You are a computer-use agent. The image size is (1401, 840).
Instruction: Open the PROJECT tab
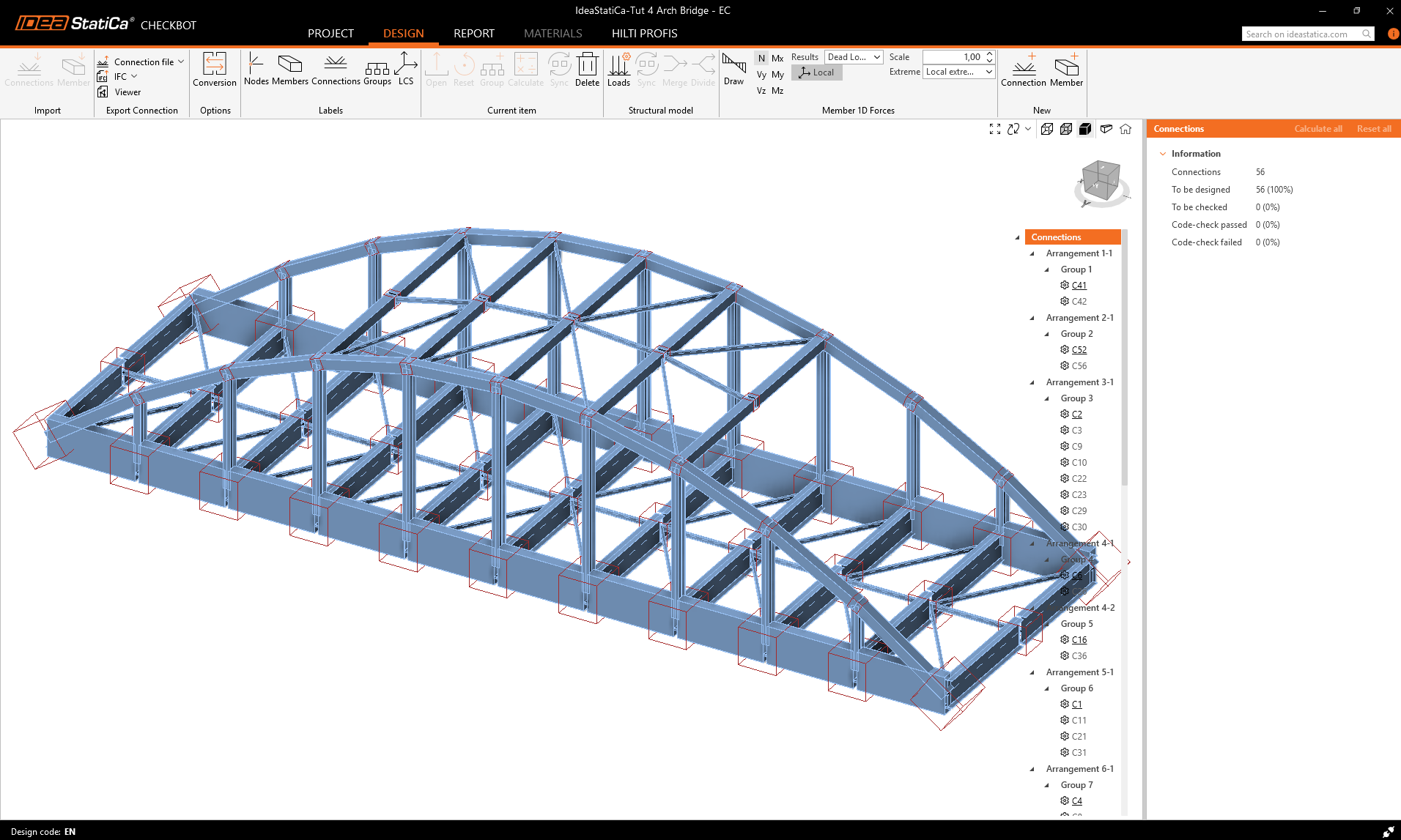point(330,34)
